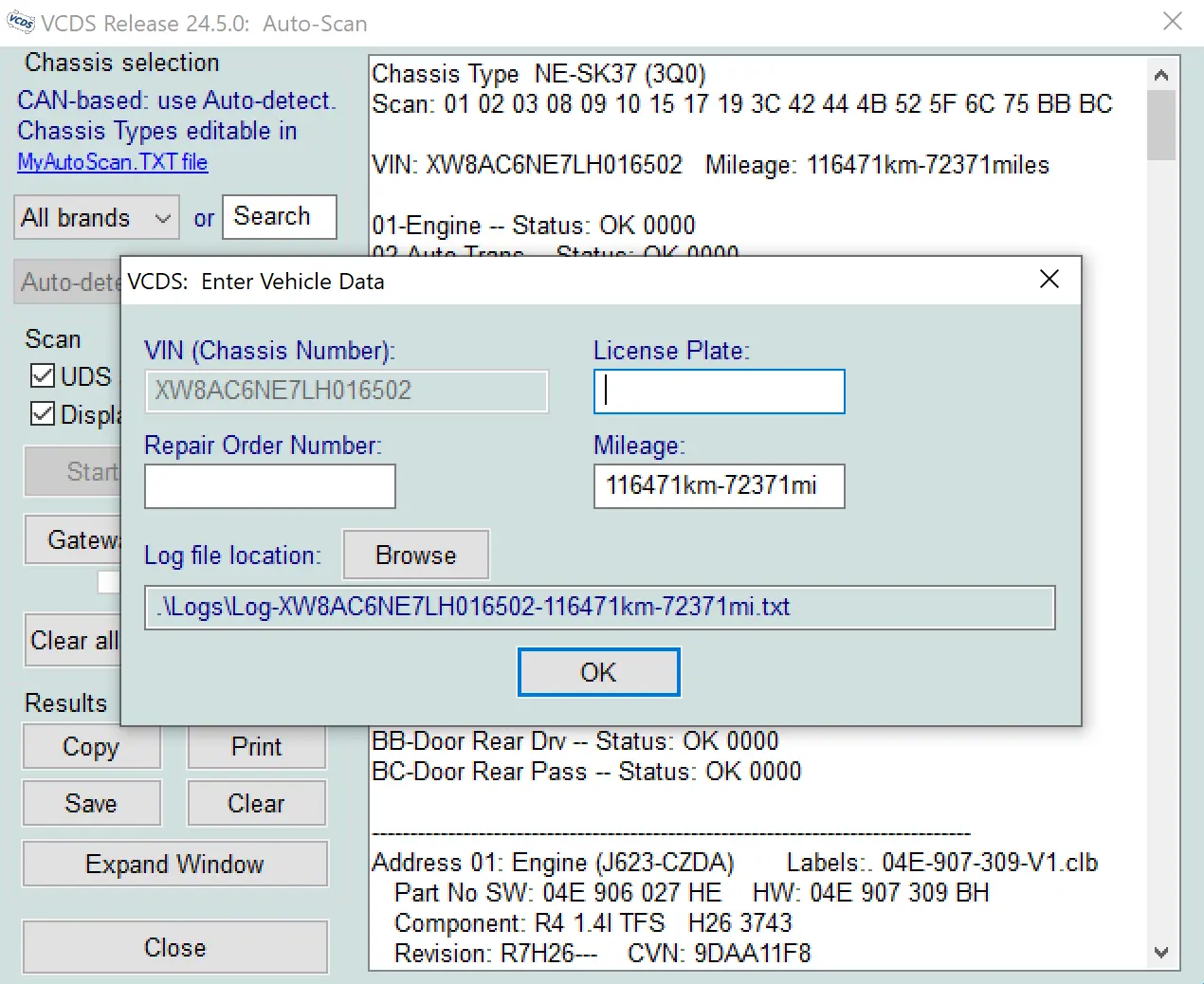The height and width of the screenshot is (984, 1204).
Task: Click the 'Log file location:' label
Action: tap(233, 556)
